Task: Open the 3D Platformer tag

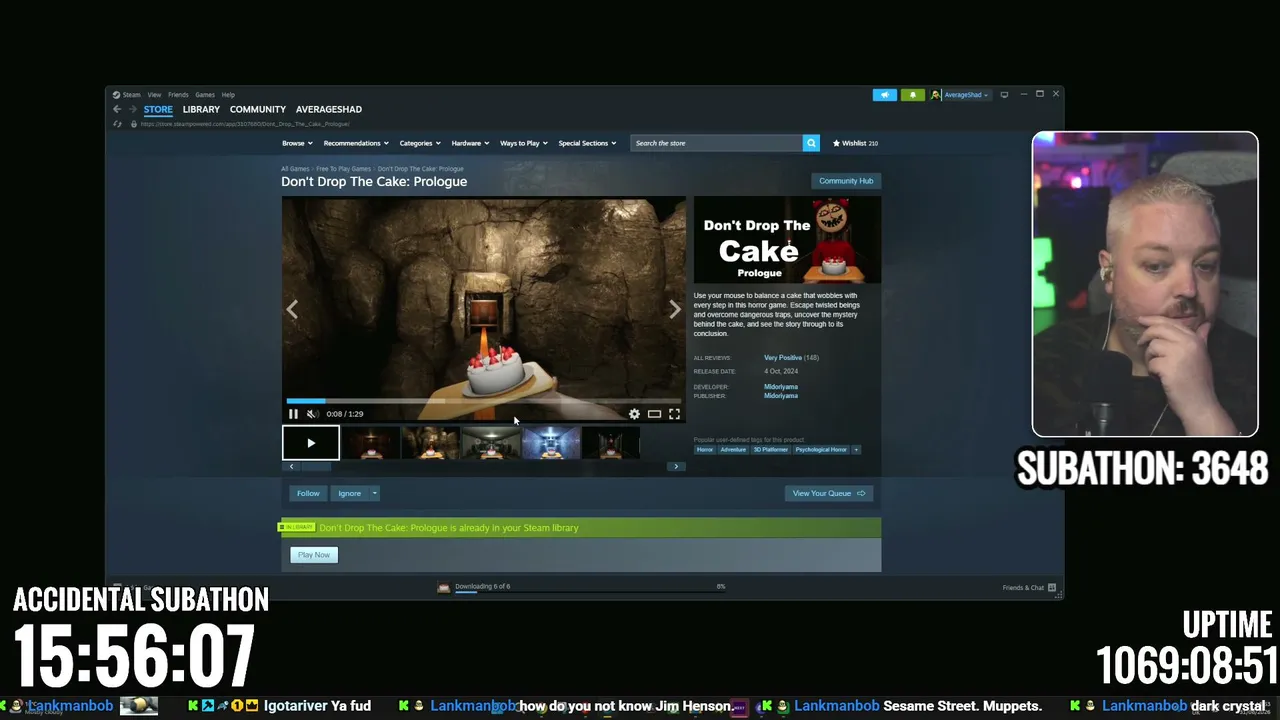Action: pyautogui.click(x=771, y=449)
